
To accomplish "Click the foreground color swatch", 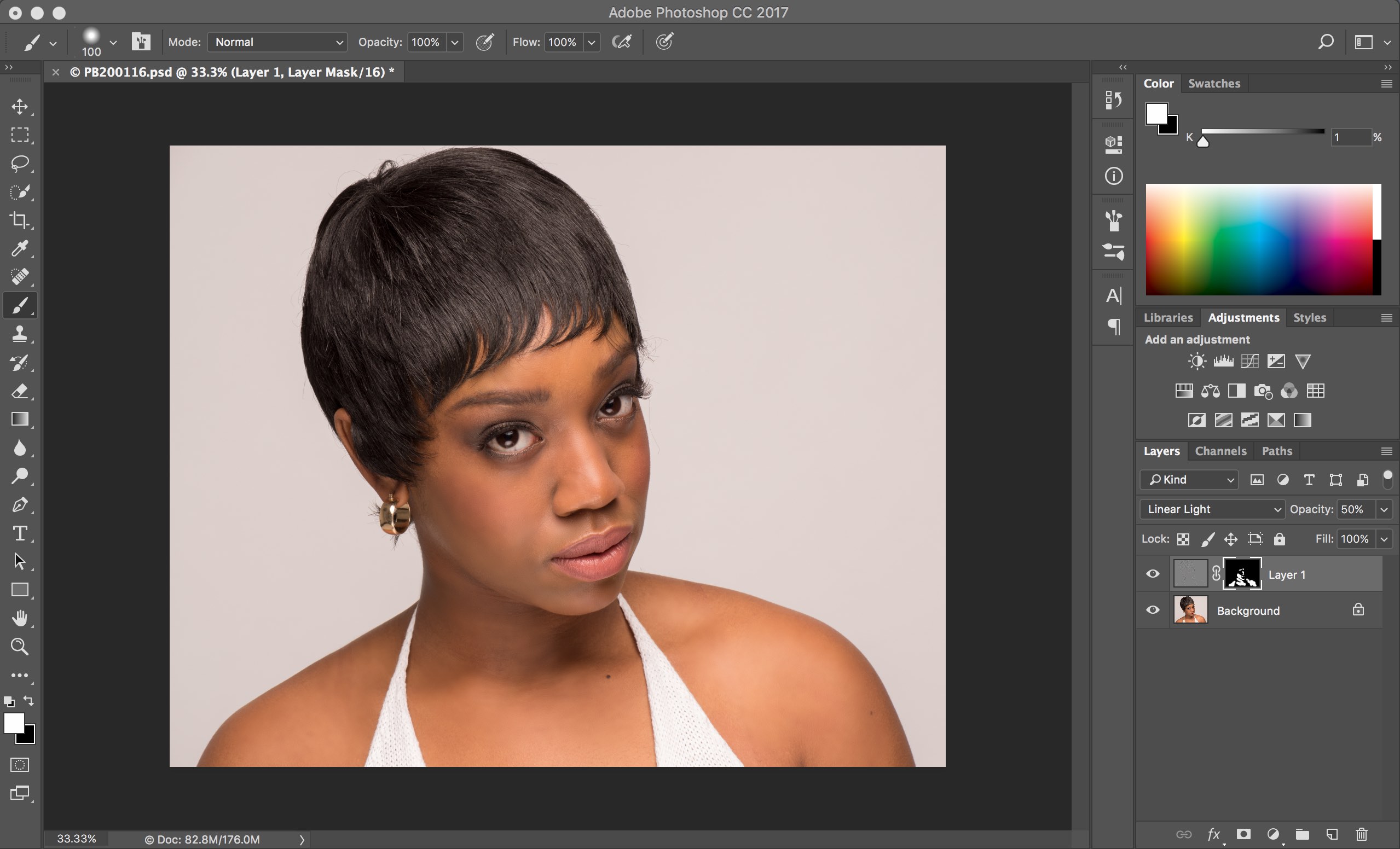I will coord(15,725).
